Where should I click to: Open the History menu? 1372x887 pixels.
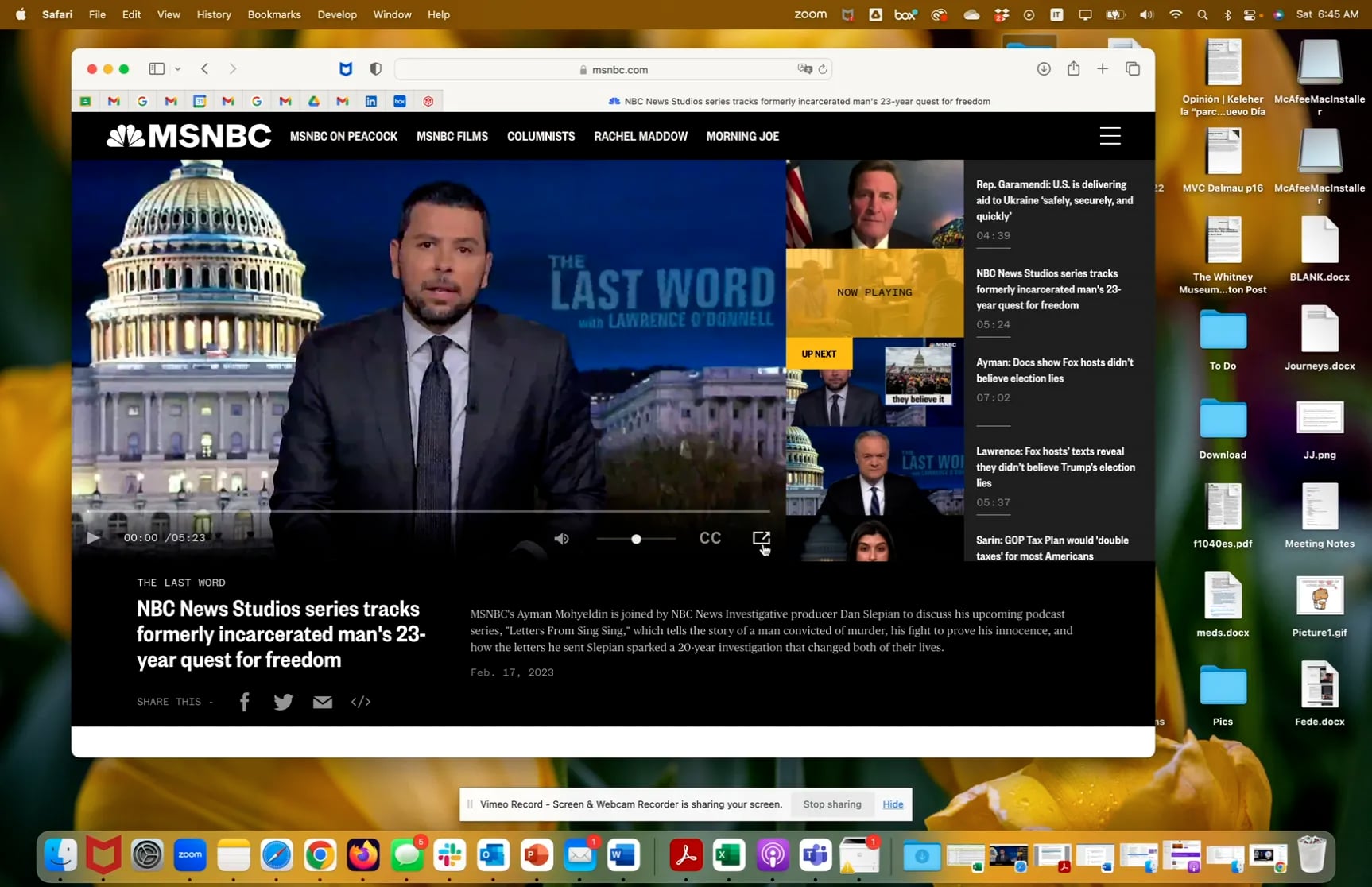pyautogui.click(x=213, y=14)
